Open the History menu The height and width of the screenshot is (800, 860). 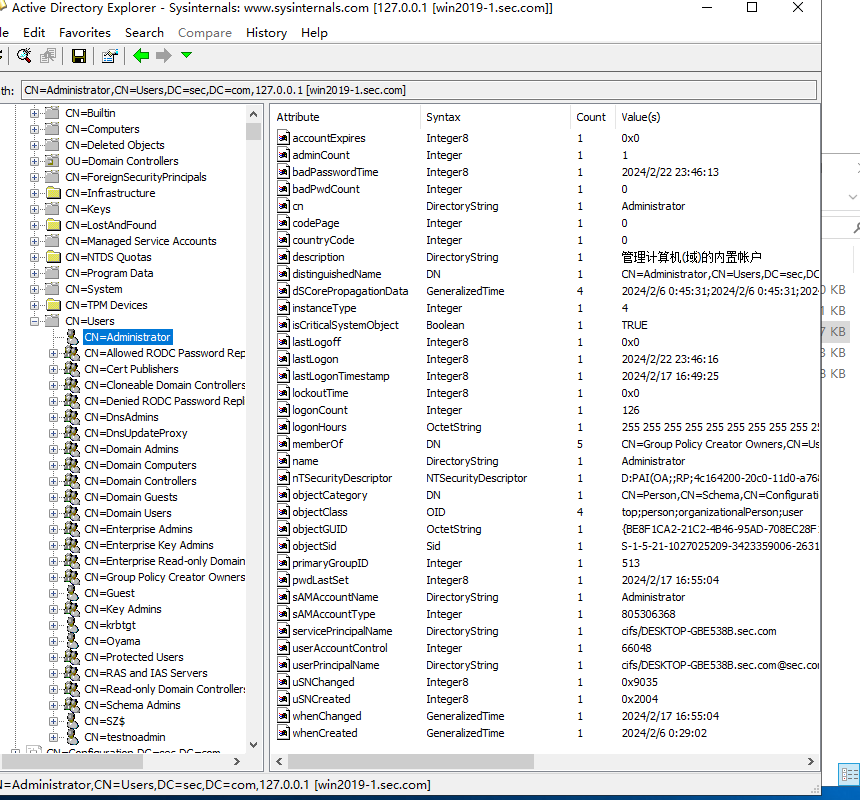coord(266,32)
